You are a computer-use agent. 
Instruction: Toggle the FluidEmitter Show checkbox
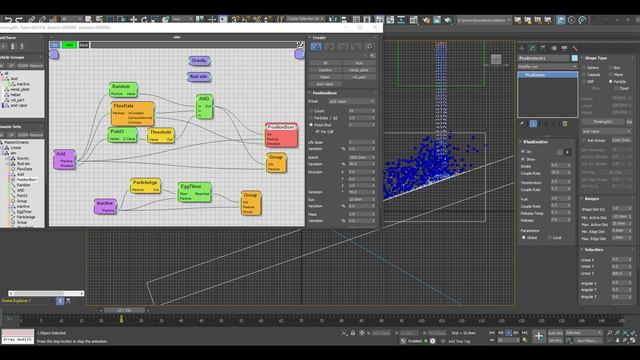coord(523,159)
